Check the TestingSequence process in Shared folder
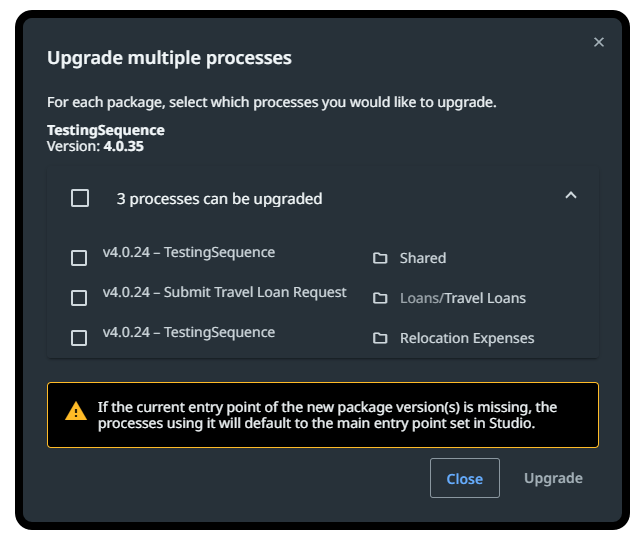Image resolution: width=641 pixels, height=543 pixels. pos(79,258)
